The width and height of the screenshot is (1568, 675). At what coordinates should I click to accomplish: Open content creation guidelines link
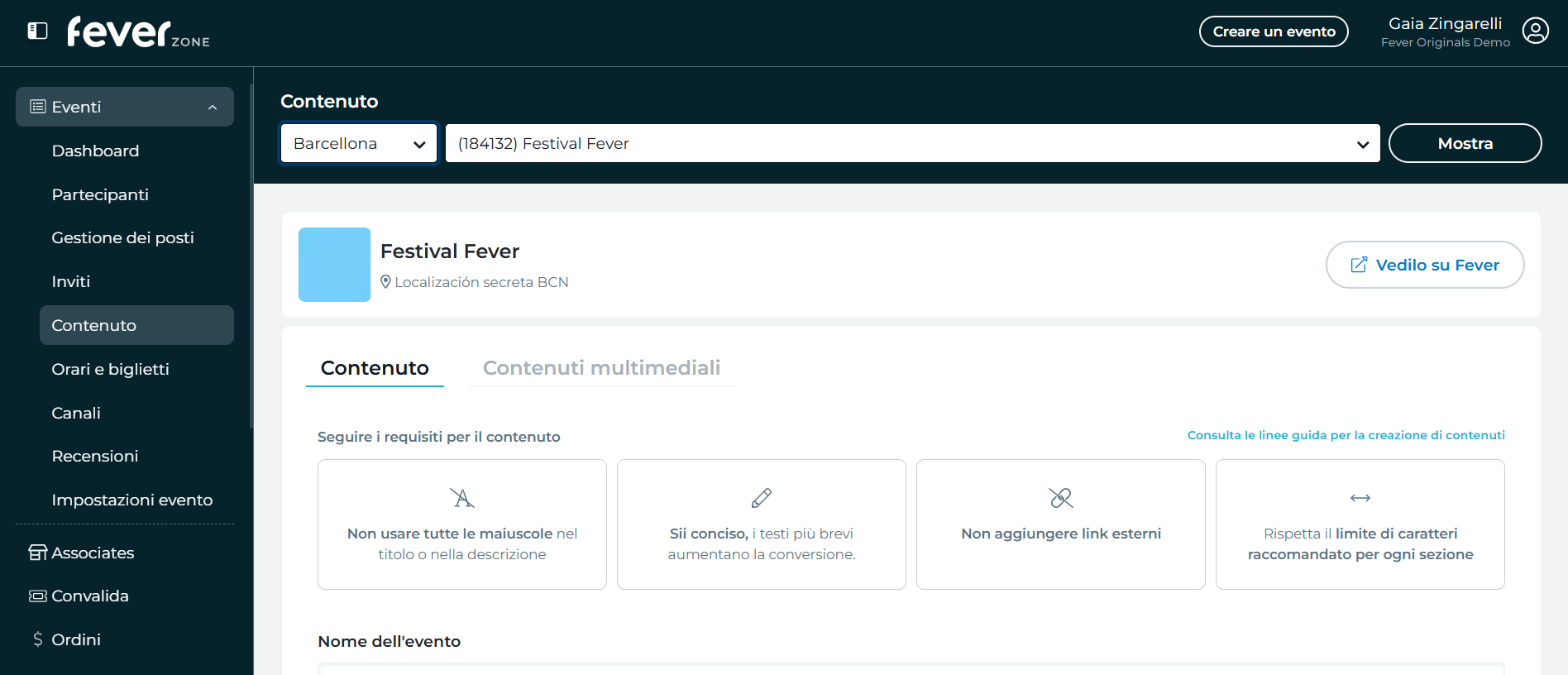[1346, 435]
